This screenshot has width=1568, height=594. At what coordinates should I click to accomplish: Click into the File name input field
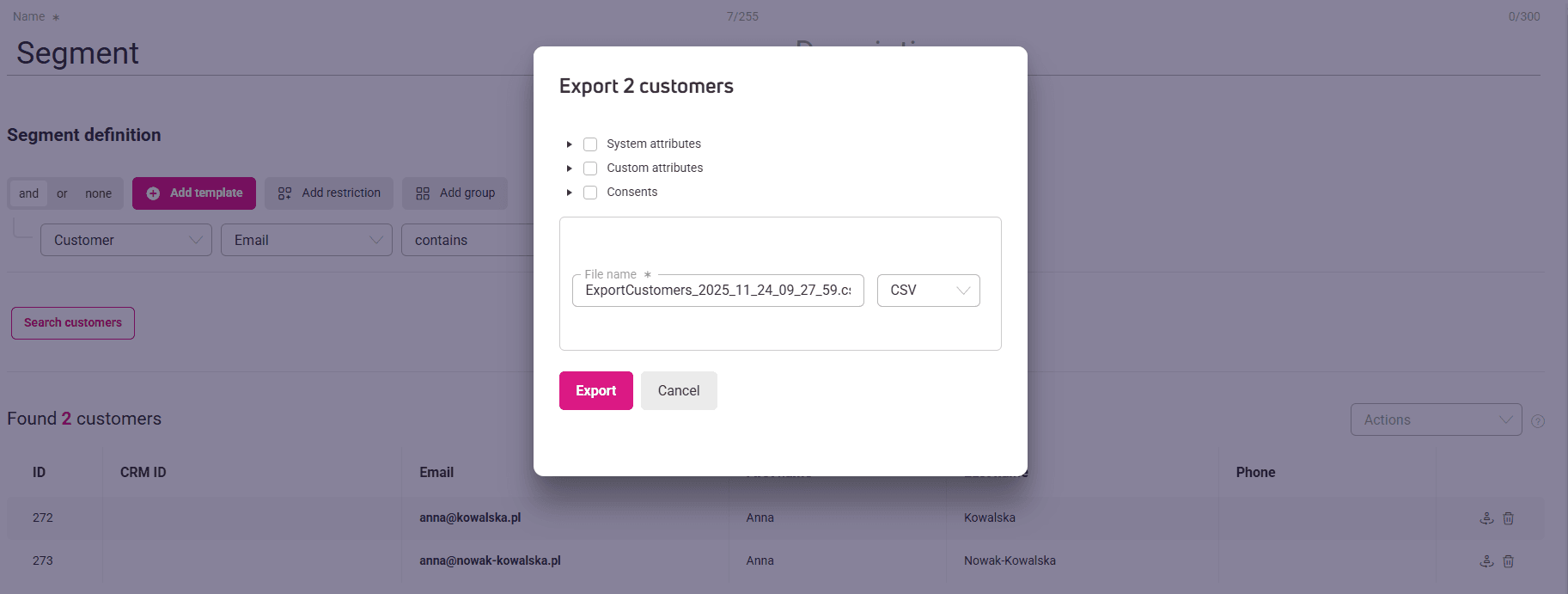(x=717, y=291)
